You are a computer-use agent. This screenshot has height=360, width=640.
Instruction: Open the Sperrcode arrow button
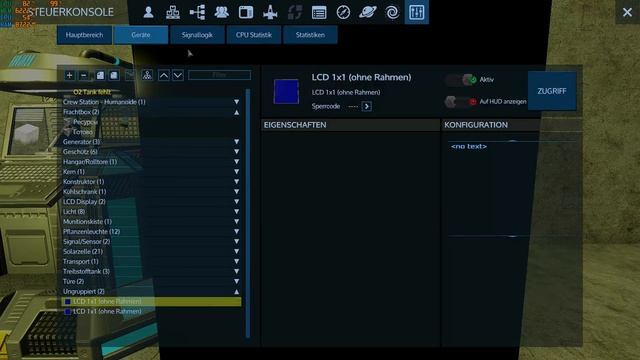coord(367,107)
